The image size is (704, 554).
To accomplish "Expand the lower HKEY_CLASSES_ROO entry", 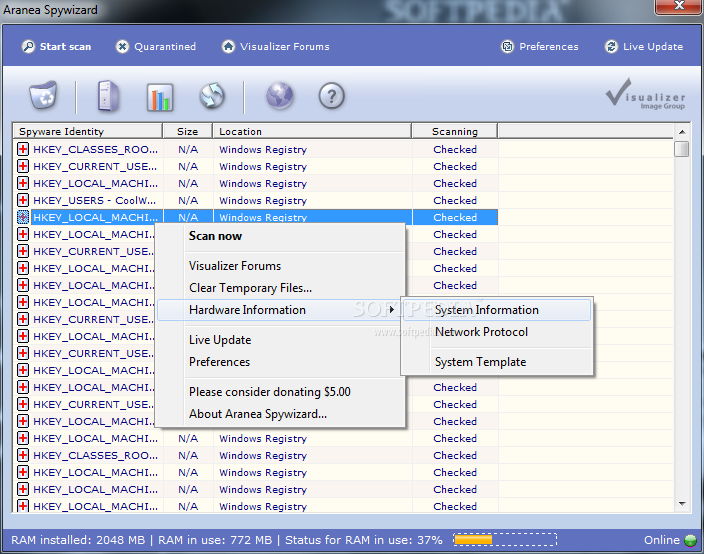I will pyautogui.click(x=23, y=455).
